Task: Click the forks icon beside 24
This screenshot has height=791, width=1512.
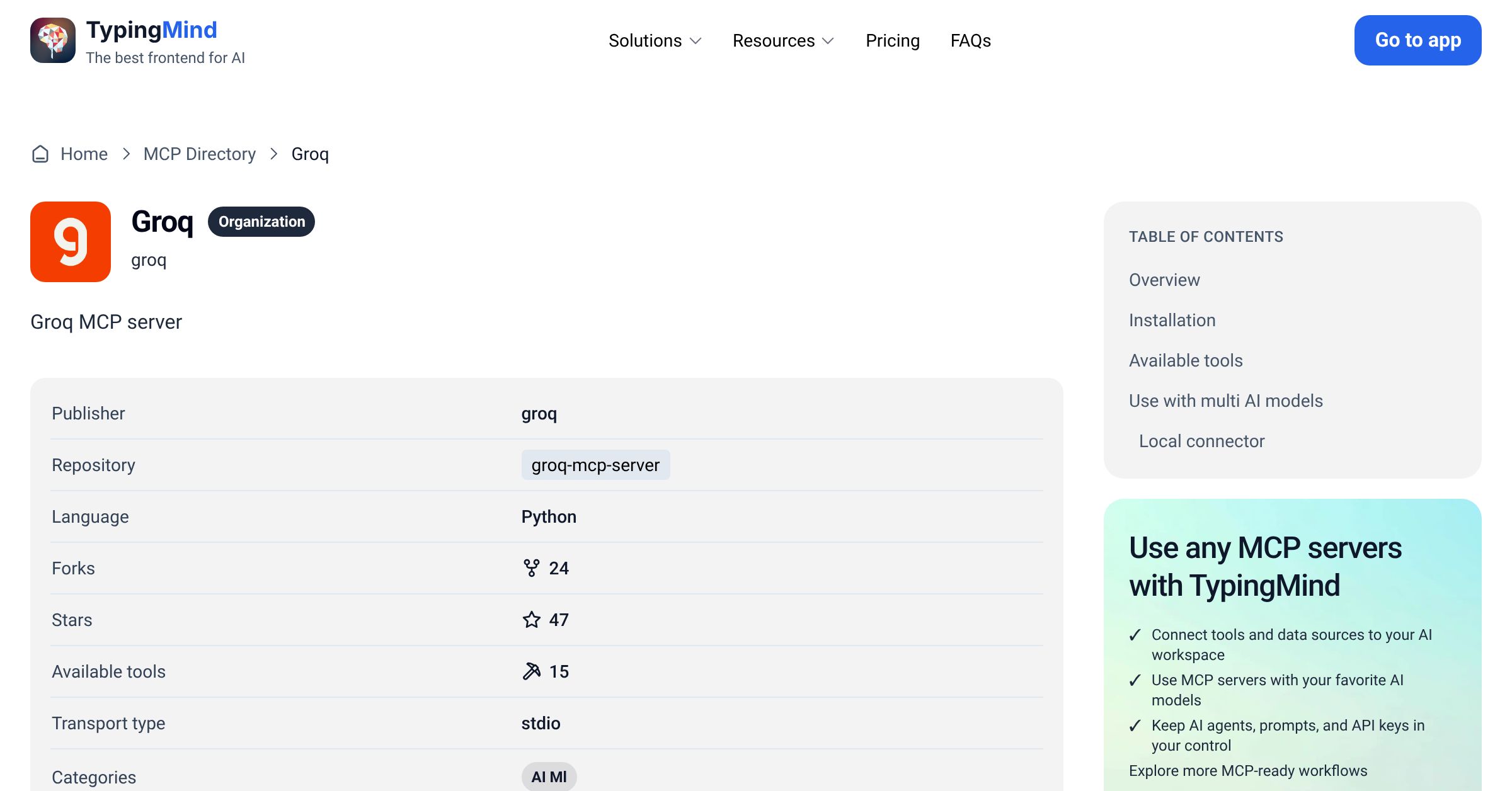Action: tap(532, 568)
